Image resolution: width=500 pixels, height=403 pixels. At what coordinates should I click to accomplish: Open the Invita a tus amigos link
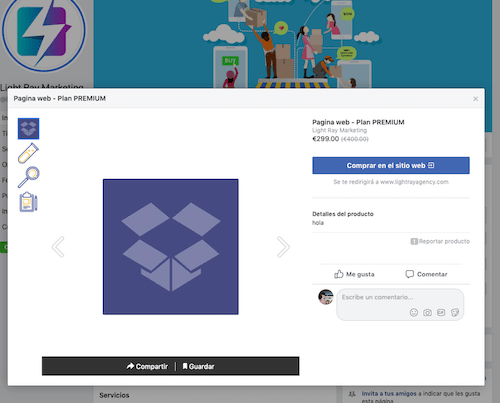(x=389, y=394)
